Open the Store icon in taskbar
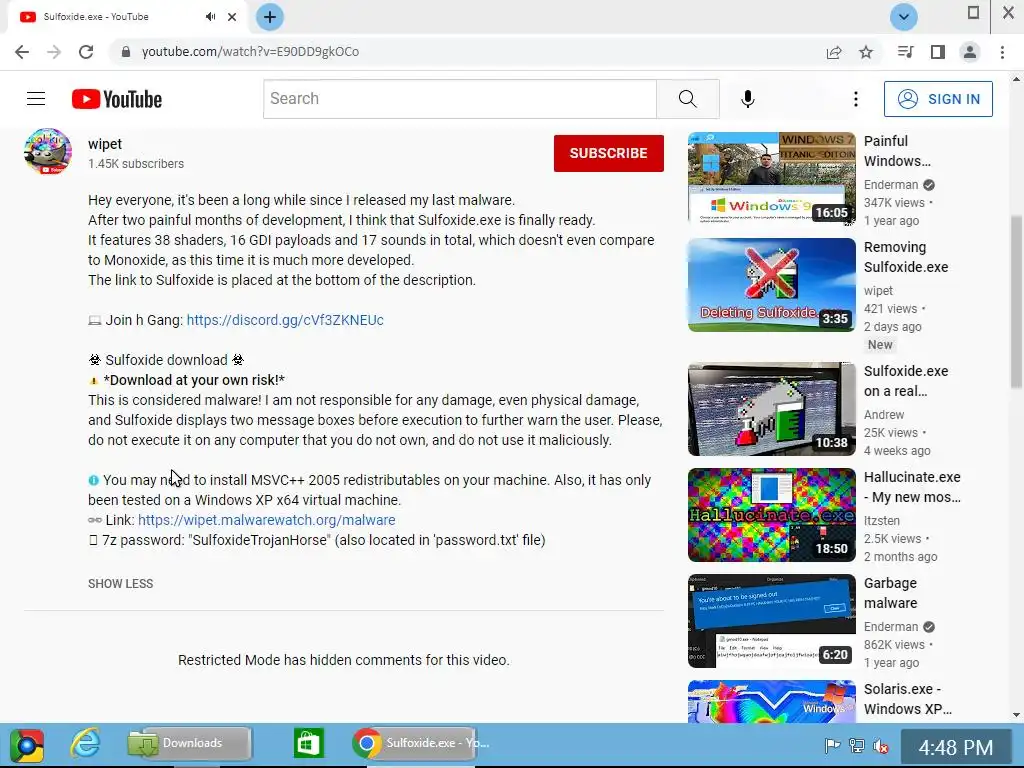 [308, 743]
